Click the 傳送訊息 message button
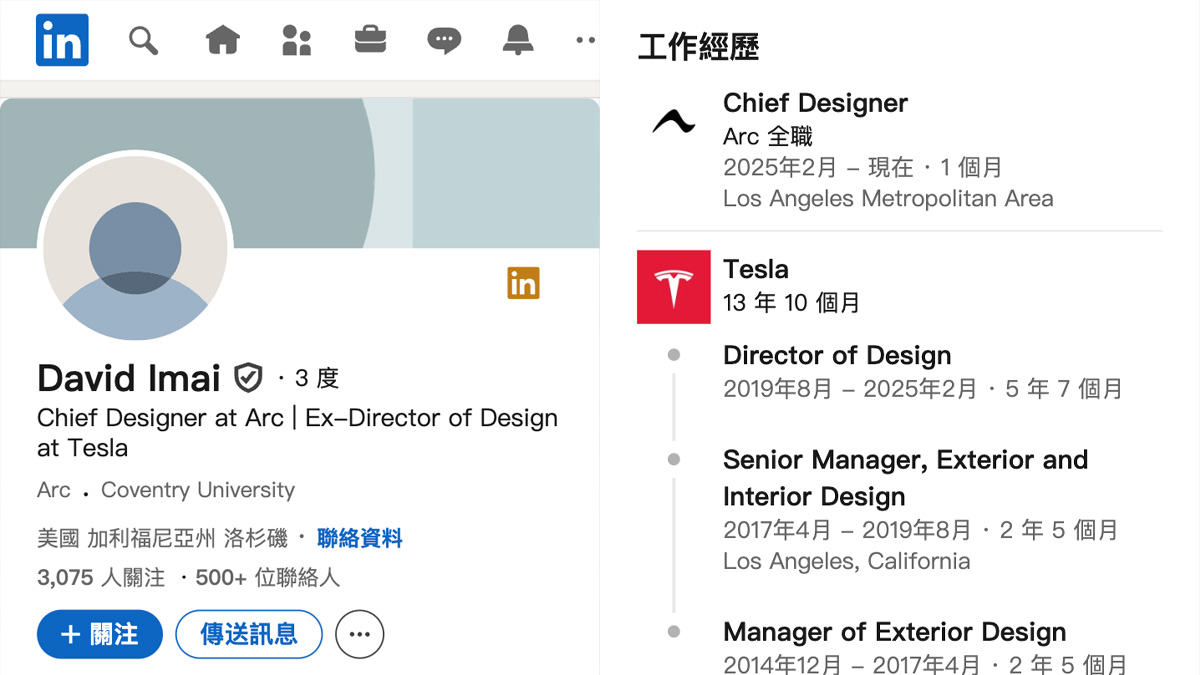The height and width of the screenshot is (675, 1200). tap(249, 634)
